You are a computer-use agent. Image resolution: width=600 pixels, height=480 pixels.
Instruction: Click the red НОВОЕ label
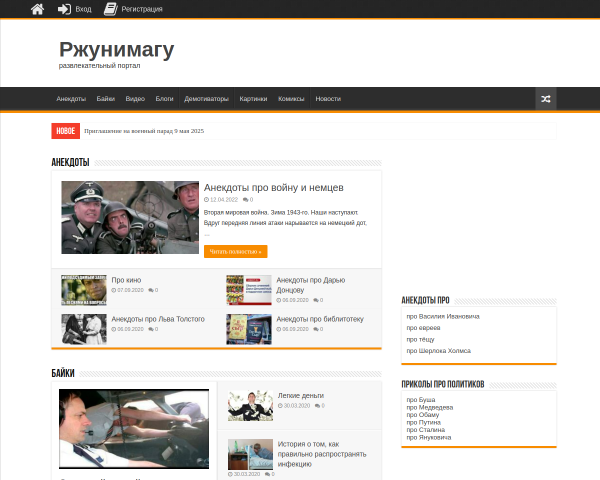point(65,131)
